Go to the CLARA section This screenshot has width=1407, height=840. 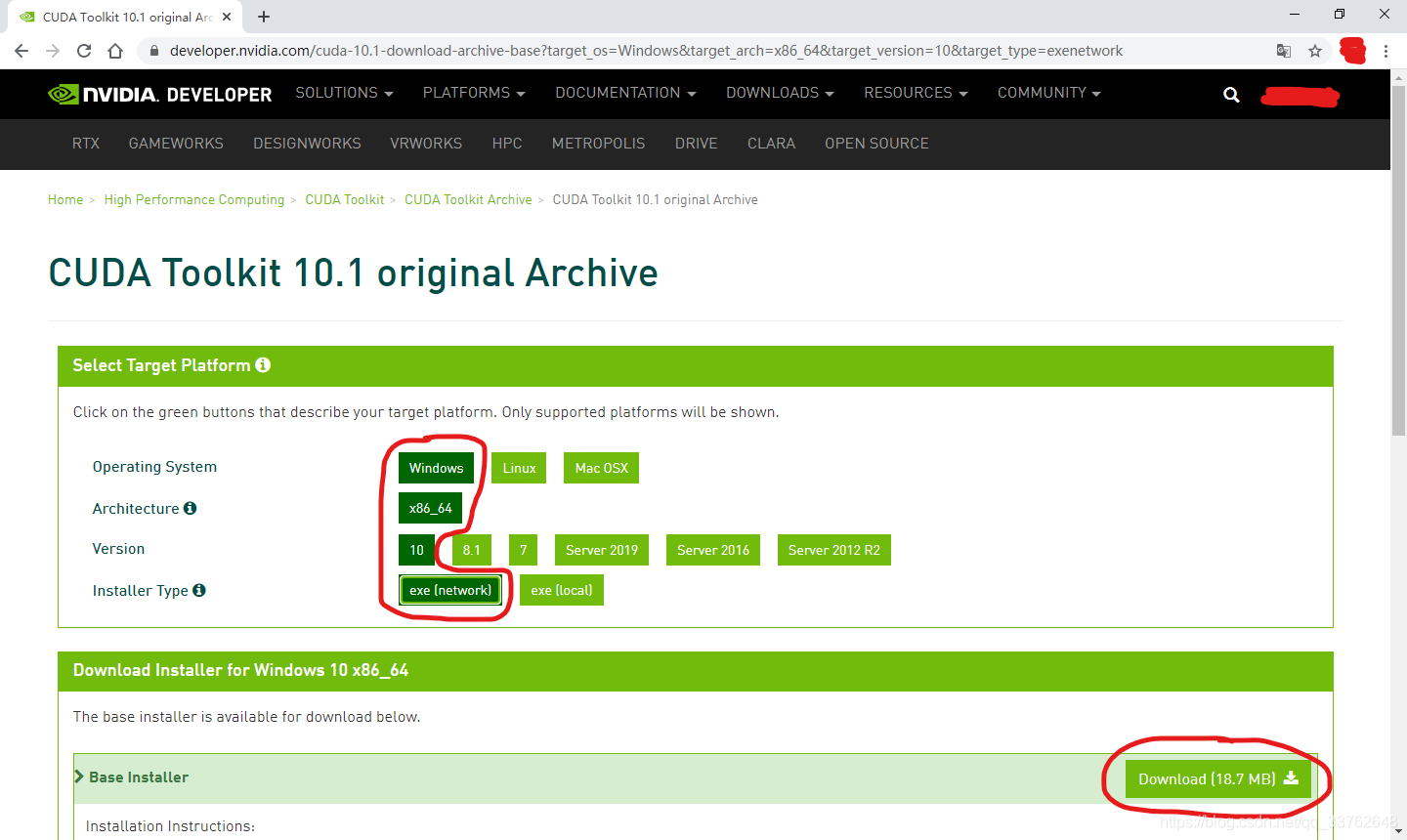click(771, 144)
